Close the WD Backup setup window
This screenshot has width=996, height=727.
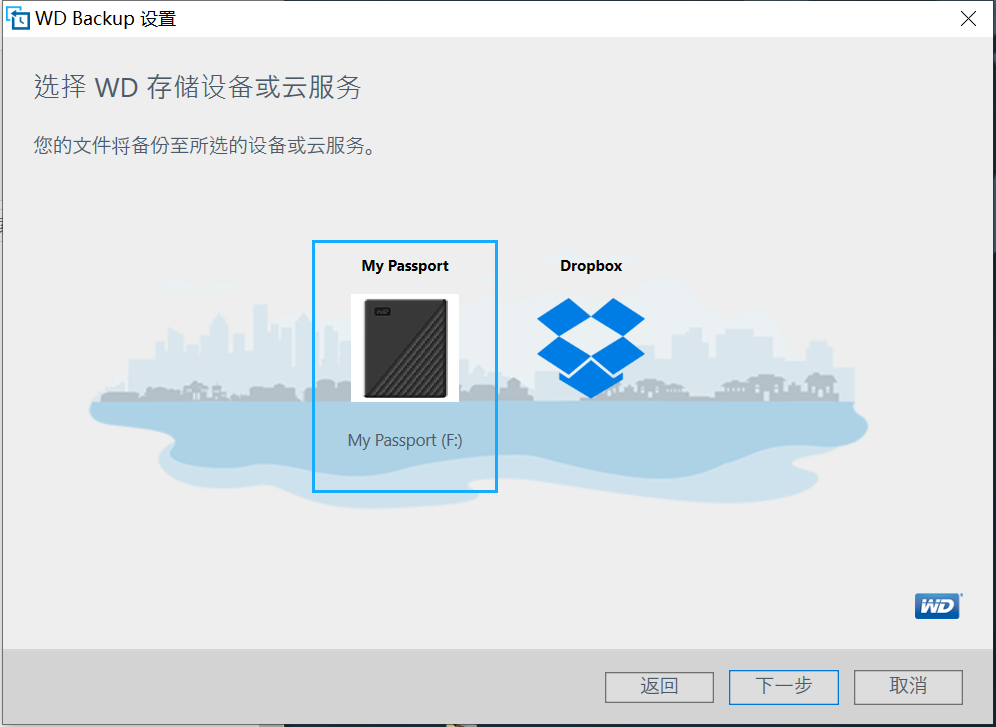pos(968,18)
